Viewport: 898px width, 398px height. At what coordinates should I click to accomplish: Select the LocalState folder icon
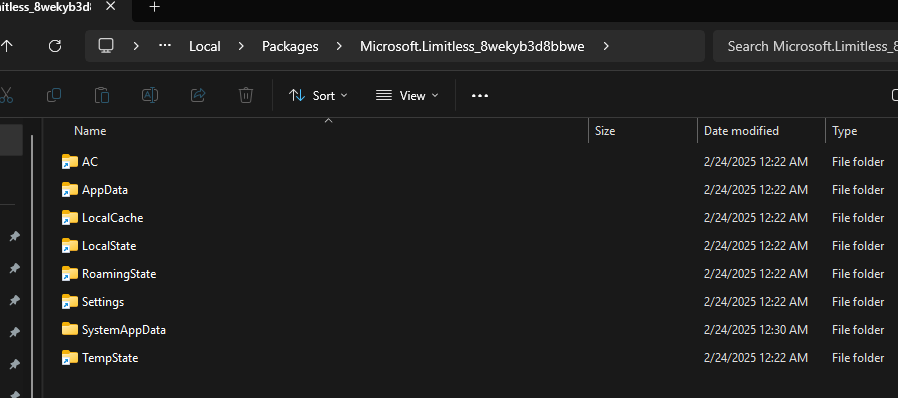tap(69, 246)
